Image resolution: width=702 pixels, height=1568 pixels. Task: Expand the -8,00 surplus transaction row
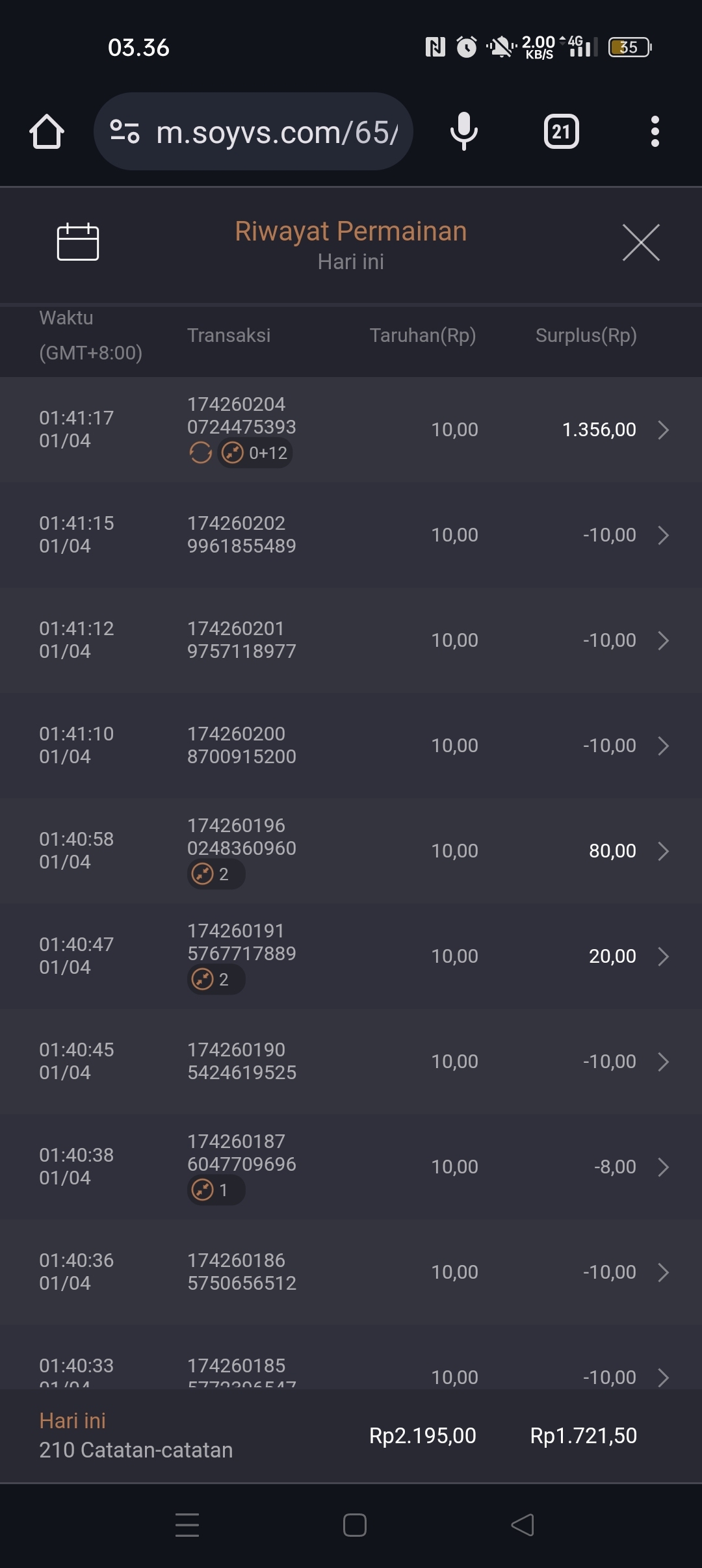point(663,1167)
